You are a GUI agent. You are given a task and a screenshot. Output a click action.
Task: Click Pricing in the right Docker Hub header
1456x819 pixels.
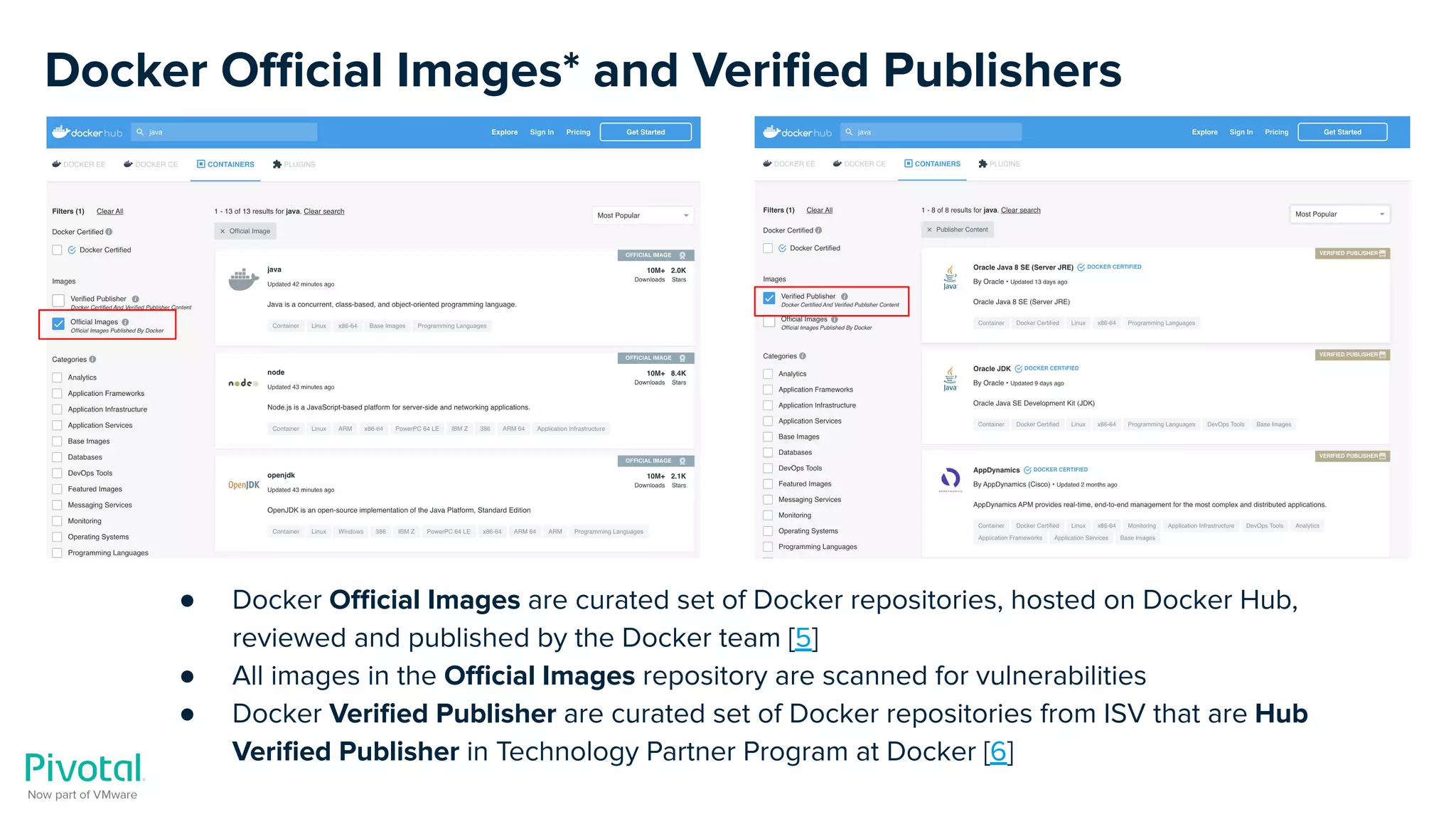(x=1277, y=132)
